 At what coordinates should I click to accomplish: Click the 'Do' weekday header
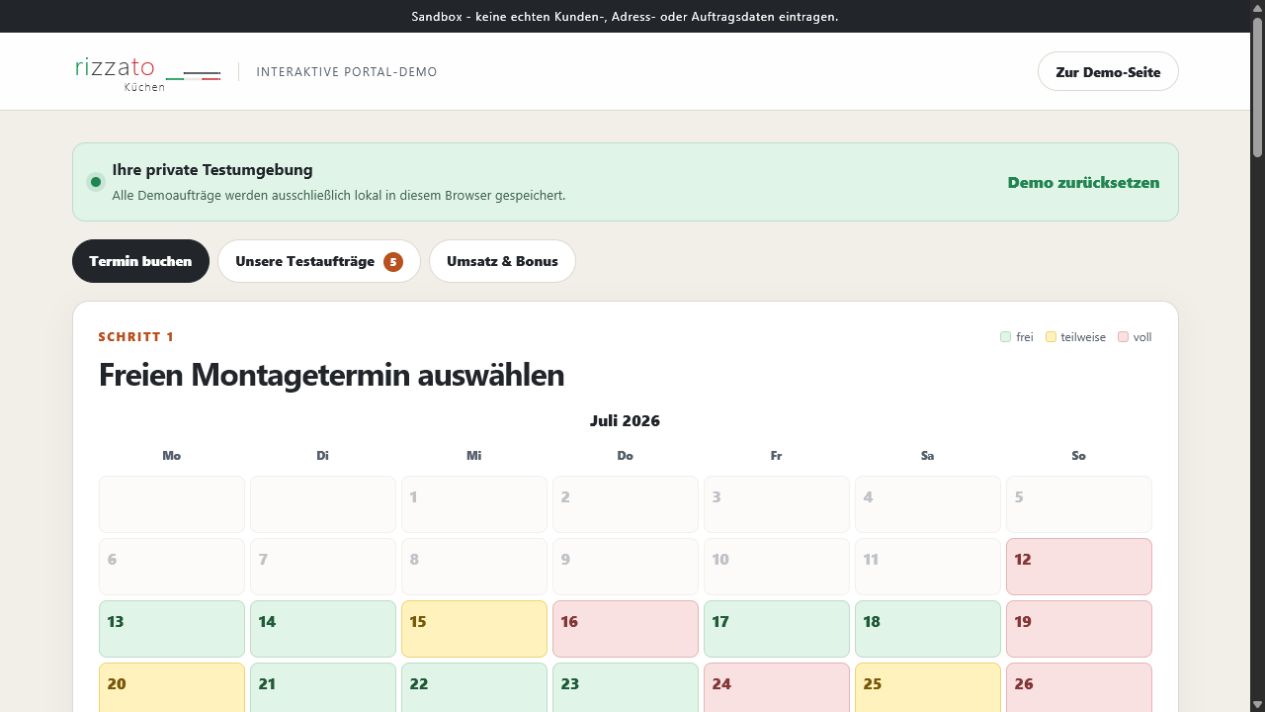pos(625,456)
